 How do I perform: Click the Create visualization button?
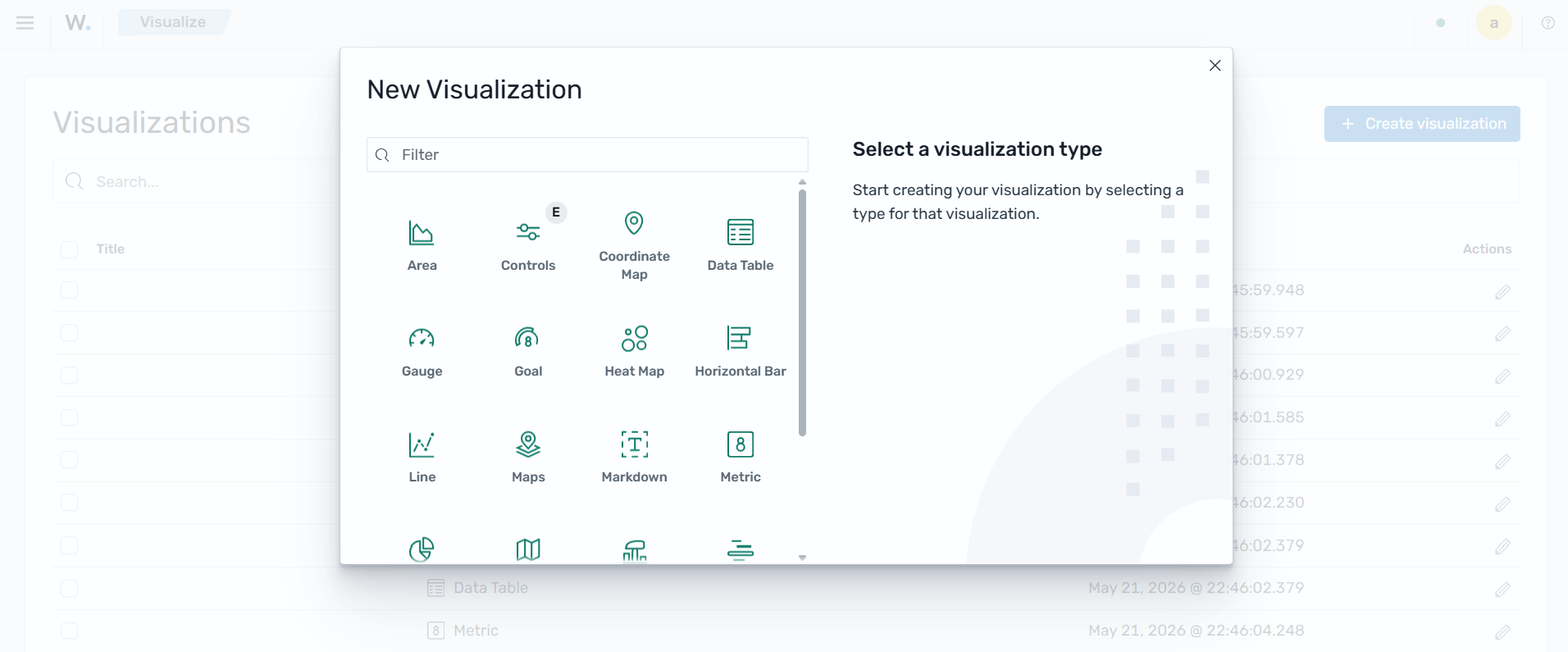point(1422,124)
